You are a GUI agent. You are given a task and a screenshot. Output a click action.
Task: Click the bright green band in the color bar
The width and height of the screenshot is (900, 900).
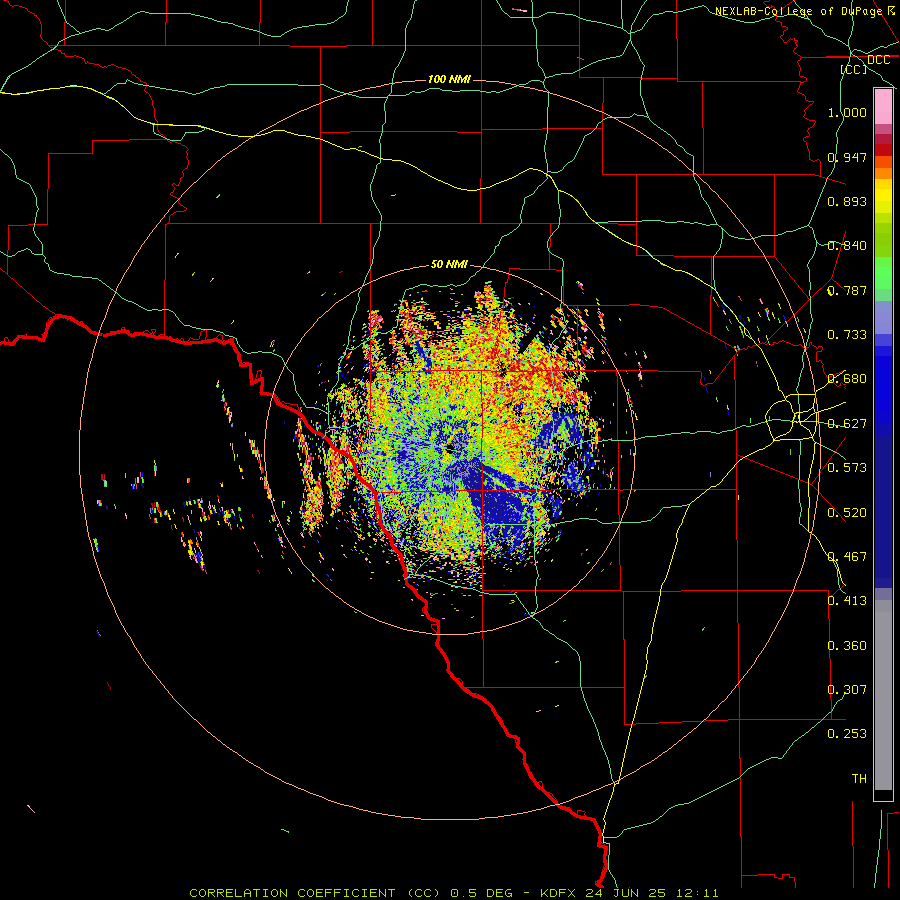pos(883,273)
